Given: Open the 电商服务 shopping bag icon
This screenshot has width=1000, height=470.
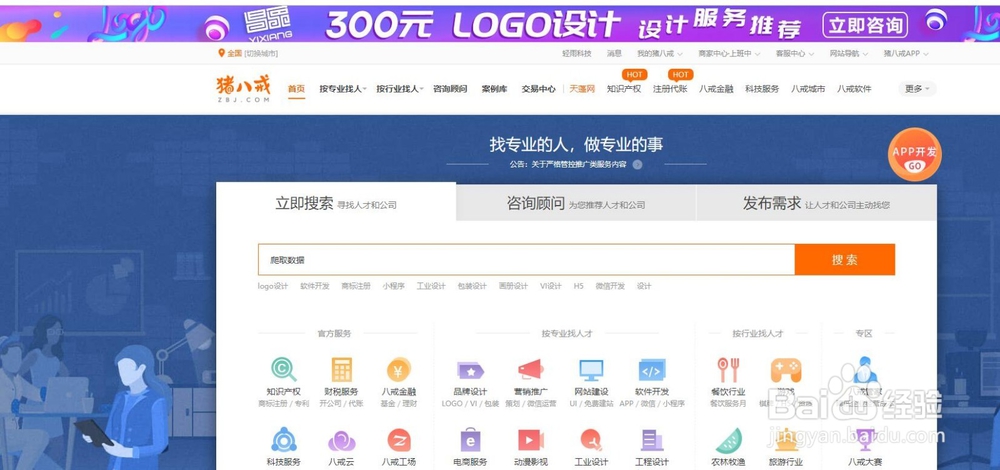Looking at the screenshot, I should click(471, 440).
